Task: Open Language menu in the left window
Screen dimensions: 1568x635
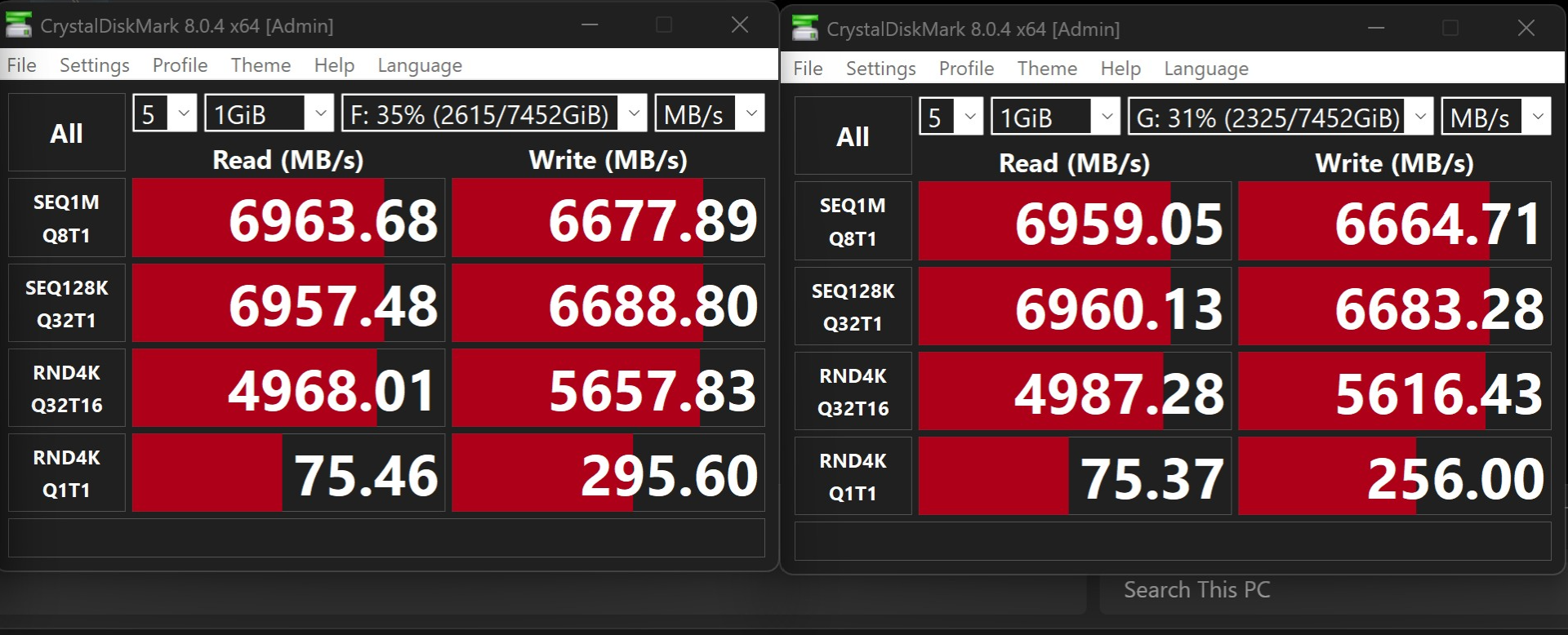Action: (419, 65)
